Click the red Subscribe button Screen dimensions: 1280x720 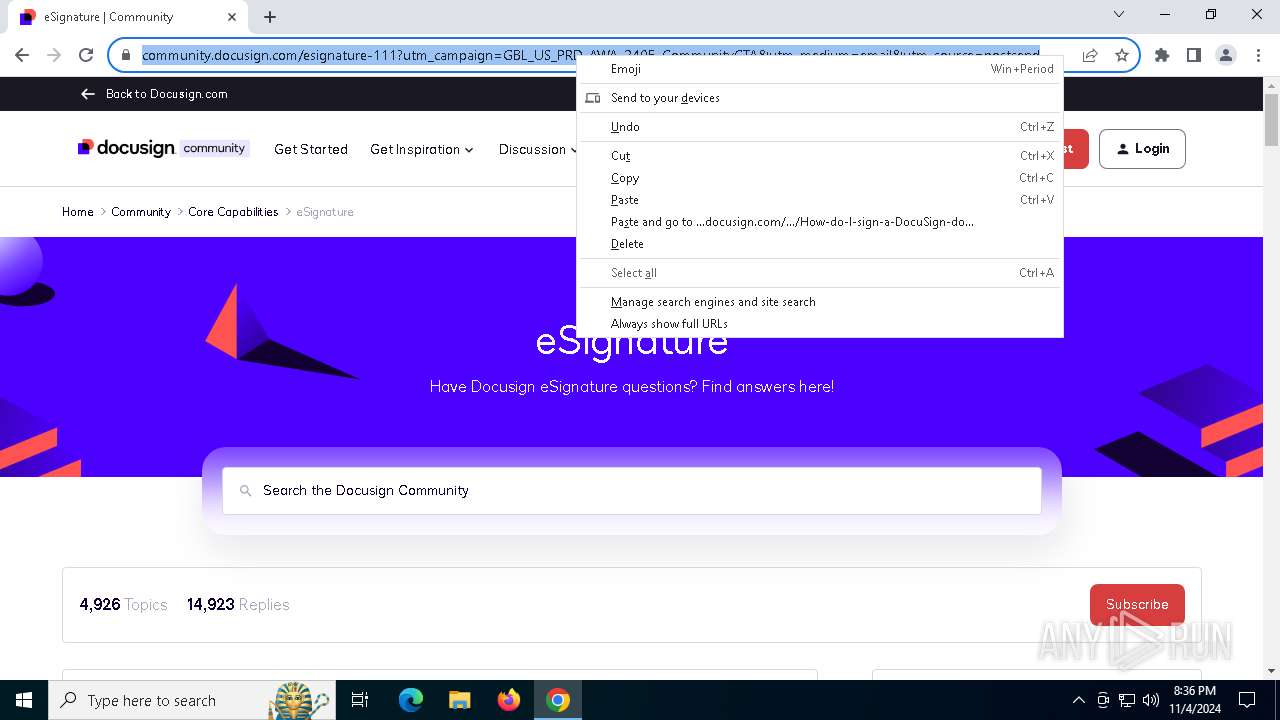[1137, 604]
